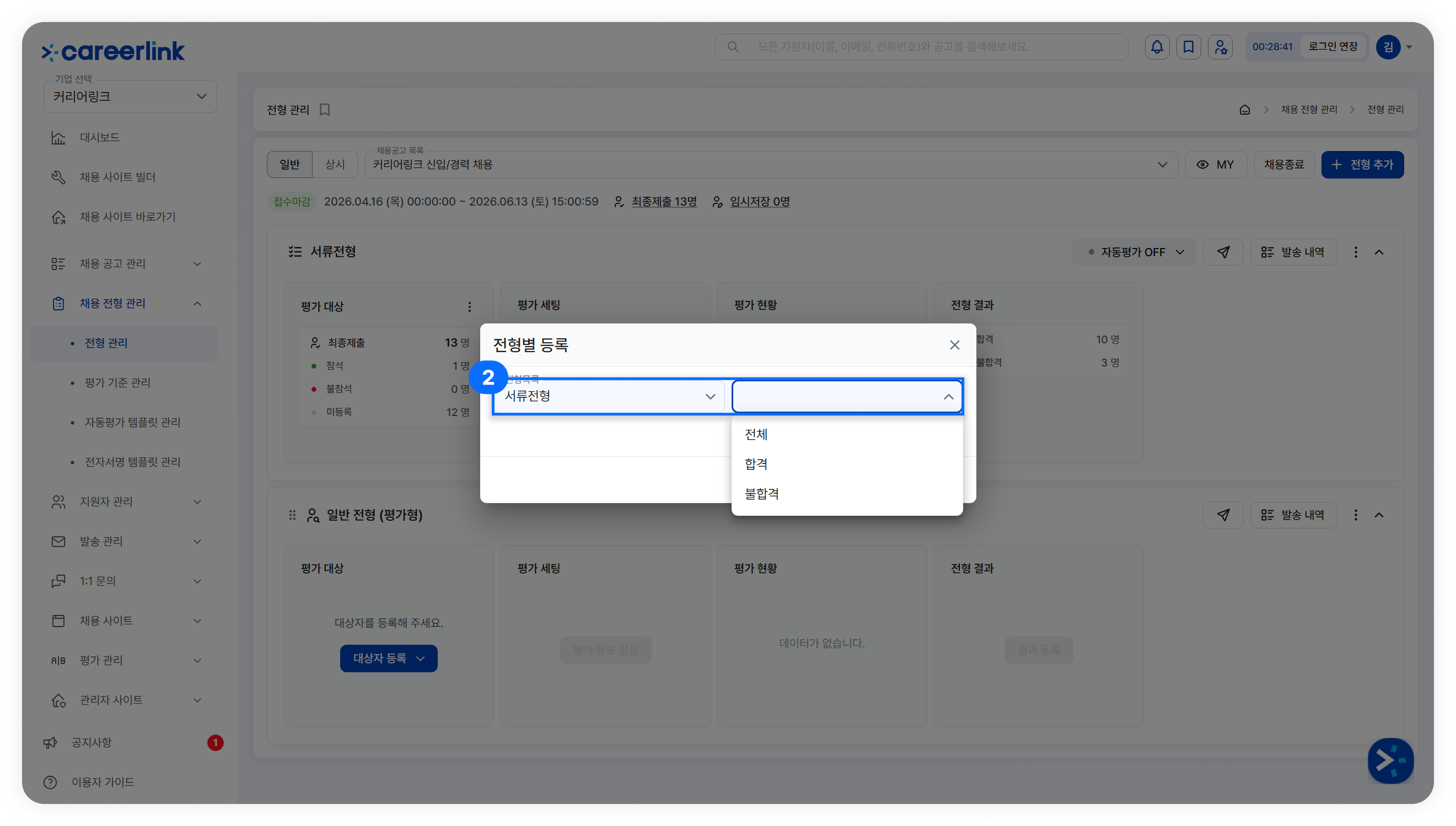Grab the 일반 전형 reorder handle
Image resolution: width=1456 pixels, height=826 pixels.
point(292,515)
